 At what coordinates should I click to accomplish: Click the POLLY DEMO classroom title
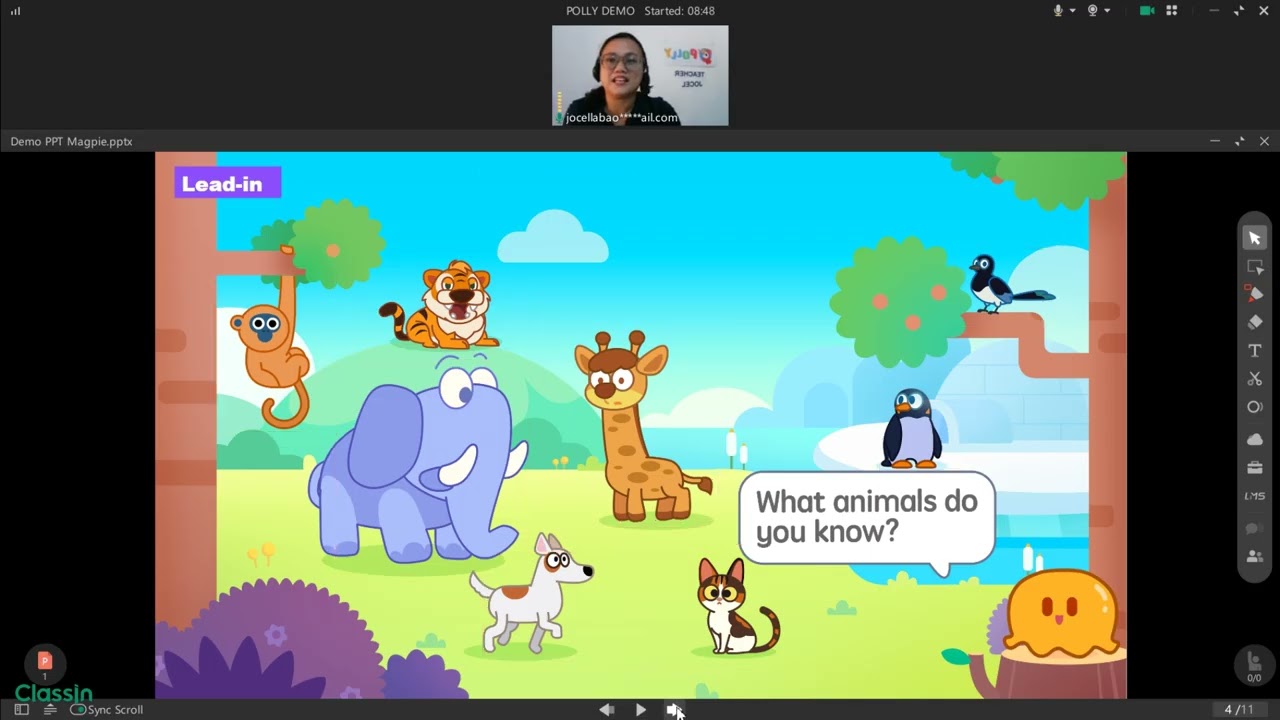(600, 11)
